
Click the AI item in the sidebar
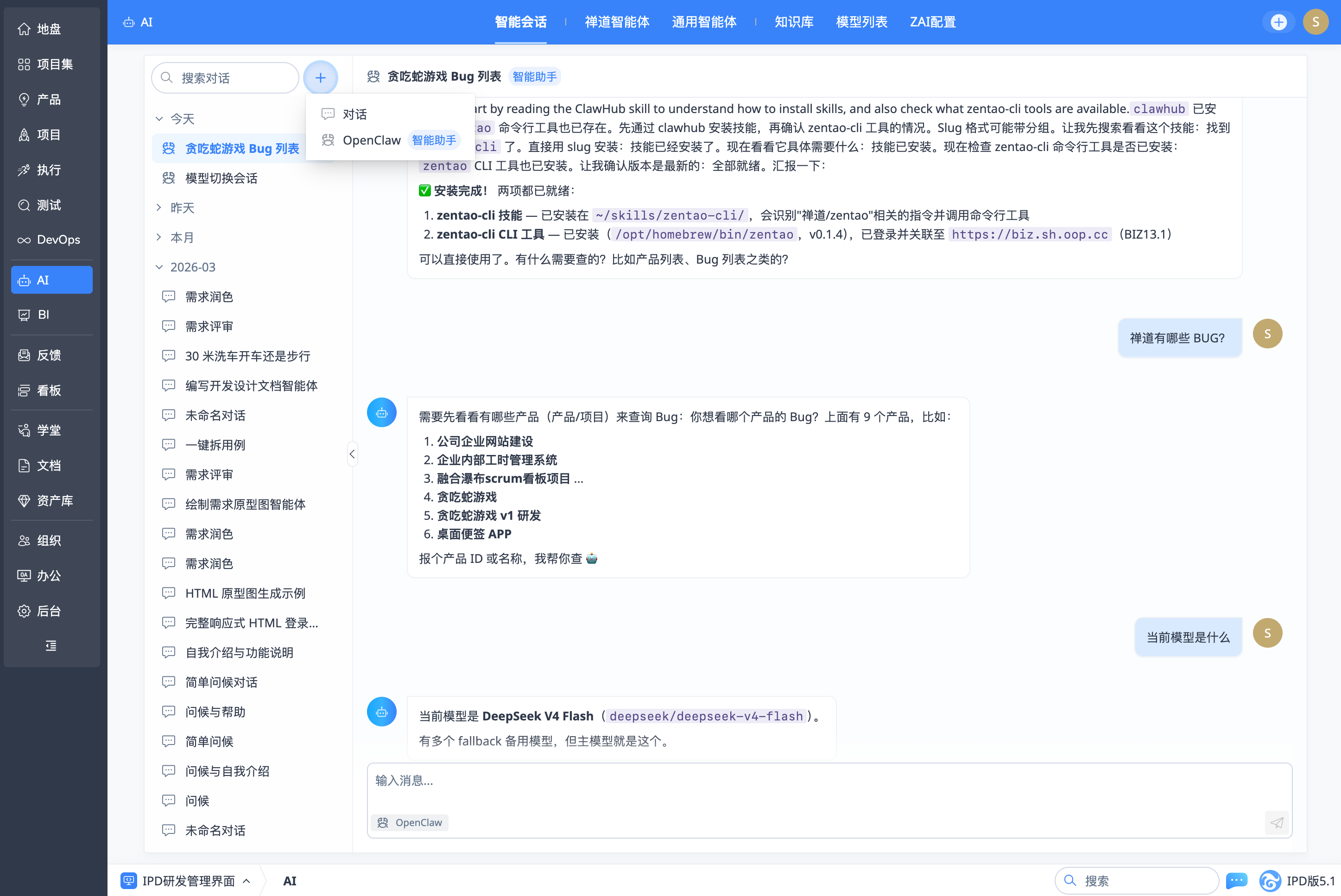point(51,280)
